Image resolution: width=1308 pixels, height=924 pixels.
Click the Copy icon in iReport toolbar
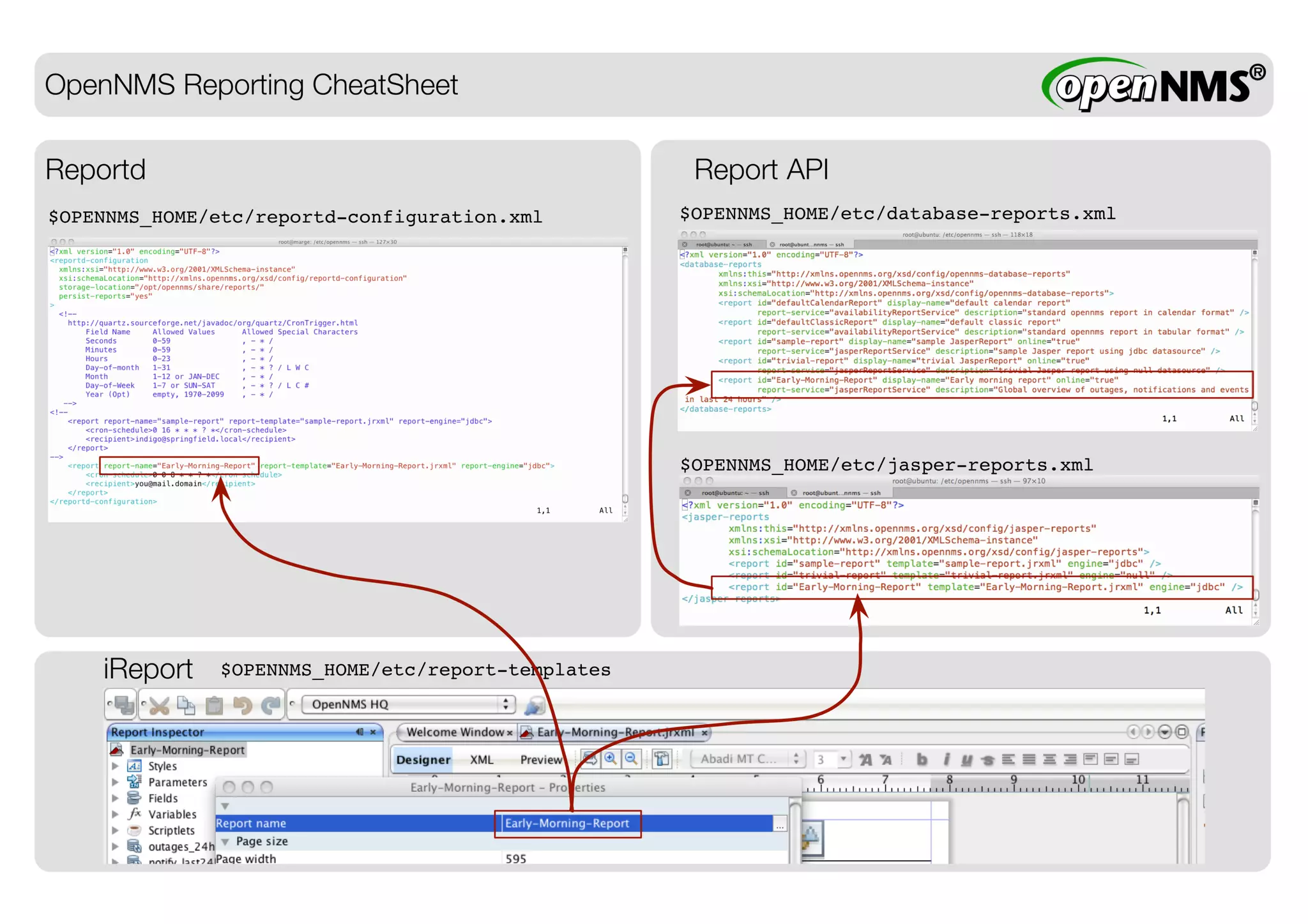pos(186,705)
